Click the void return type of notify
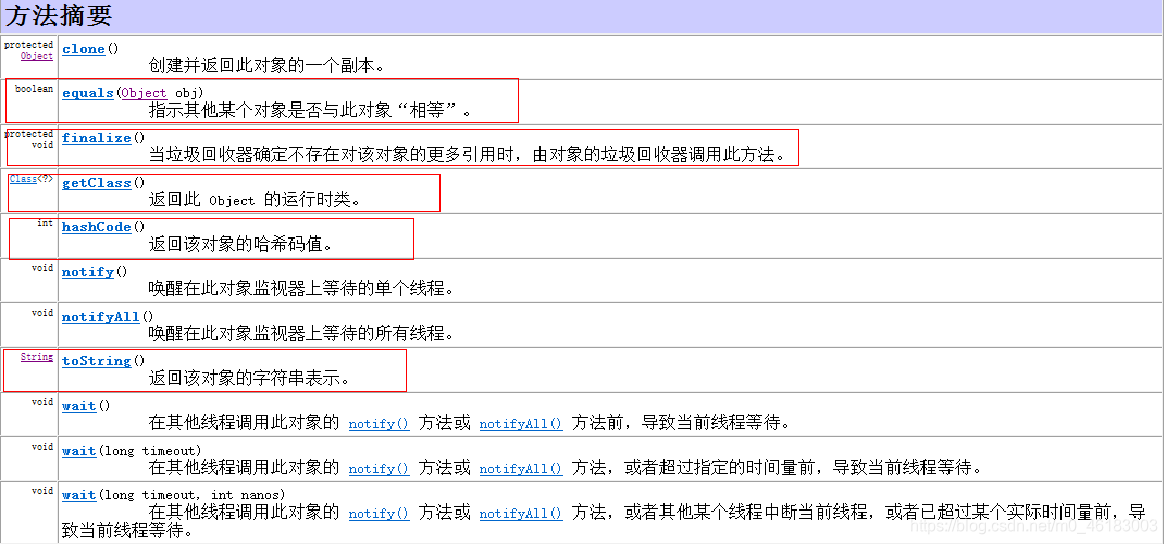This screenshot has width=1167, height=544. click(x=42, y=268)
